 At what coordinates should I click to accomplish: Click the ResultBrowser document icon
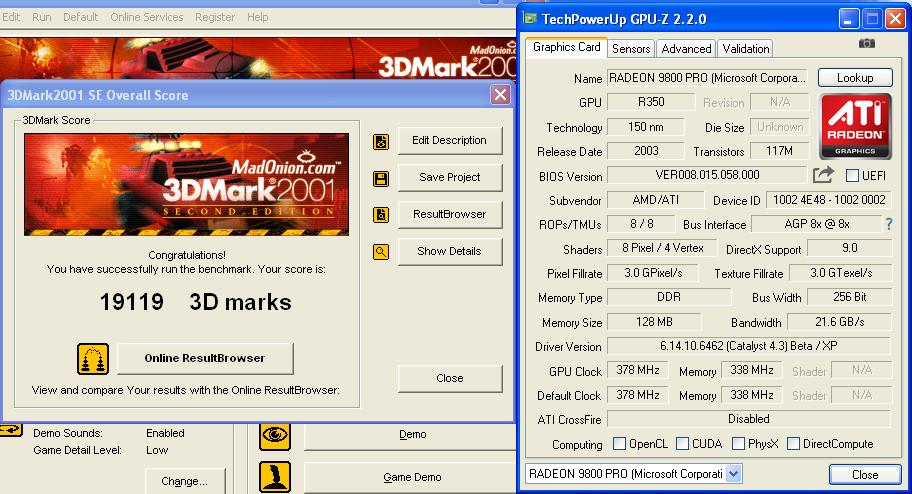point(381,215)
